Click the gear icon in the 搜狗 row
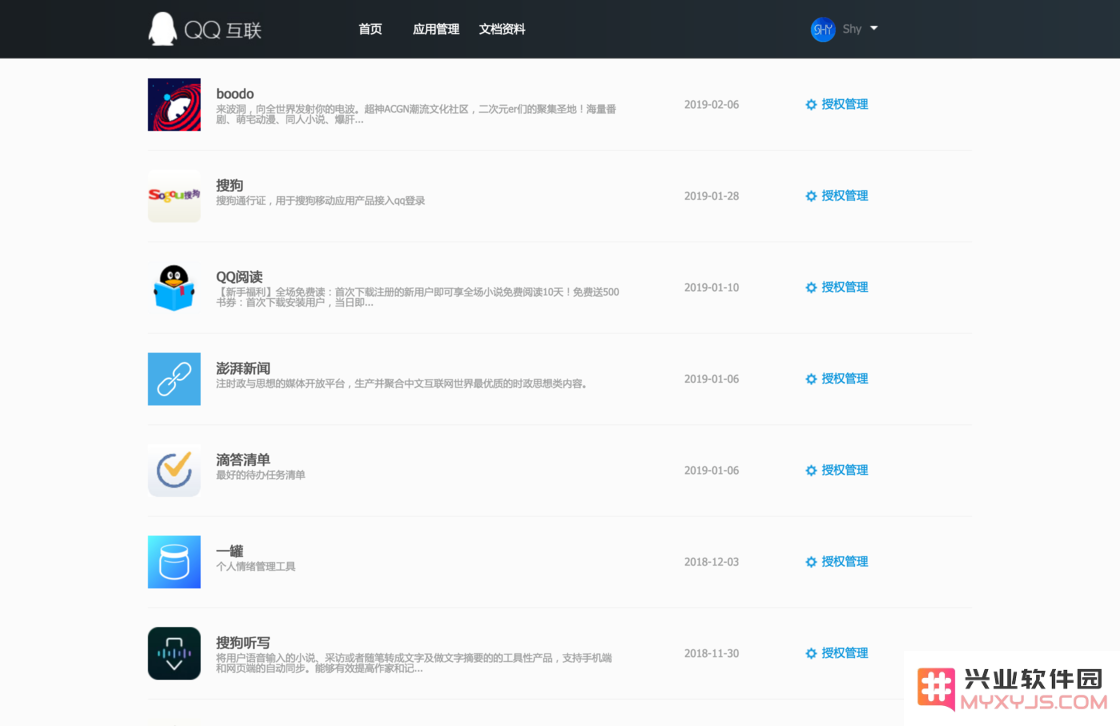 [x=811, y=196]
